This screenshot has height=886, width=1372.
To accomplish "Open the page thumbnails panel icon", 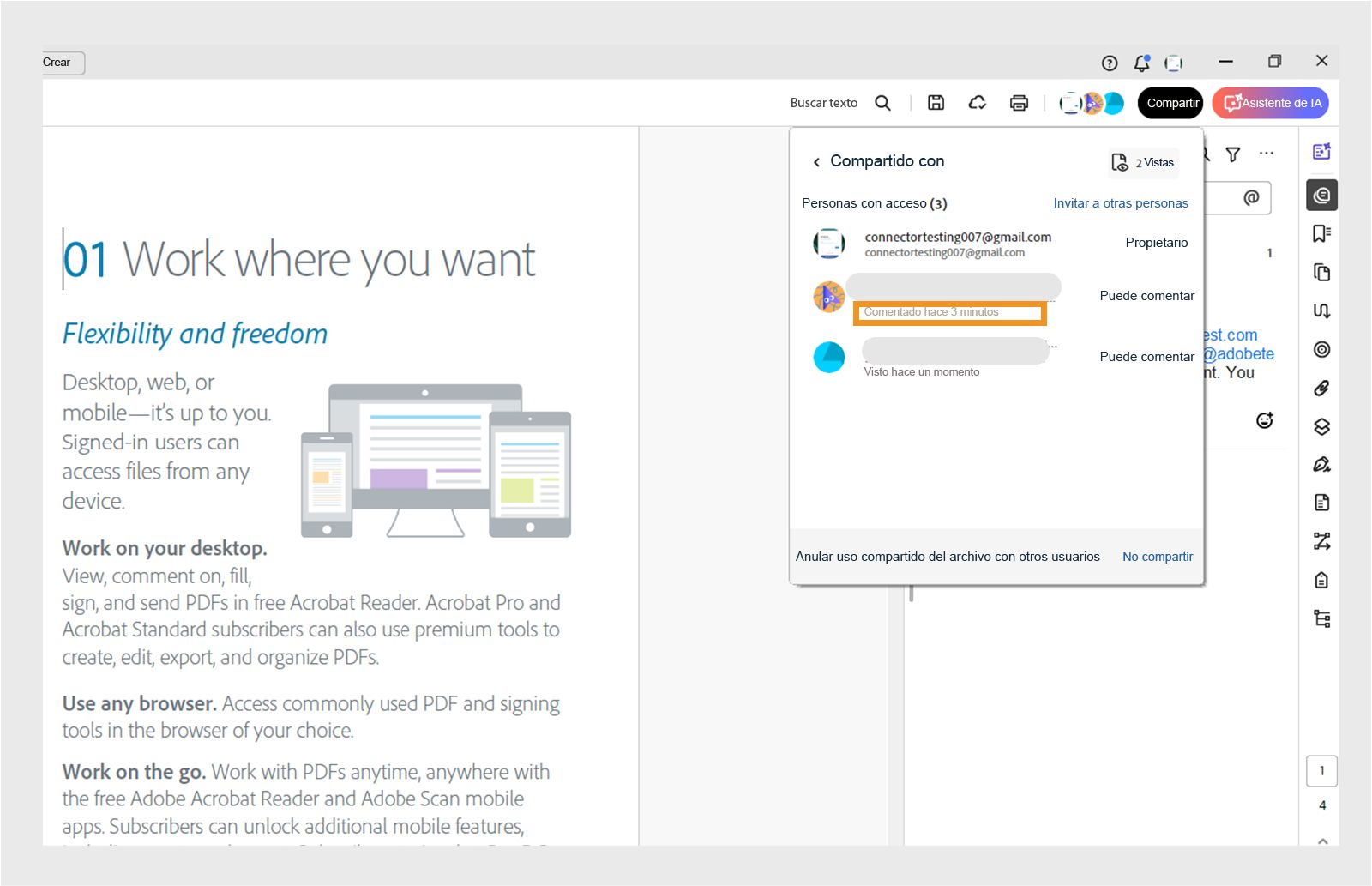I will click(x=1321, y=272).
